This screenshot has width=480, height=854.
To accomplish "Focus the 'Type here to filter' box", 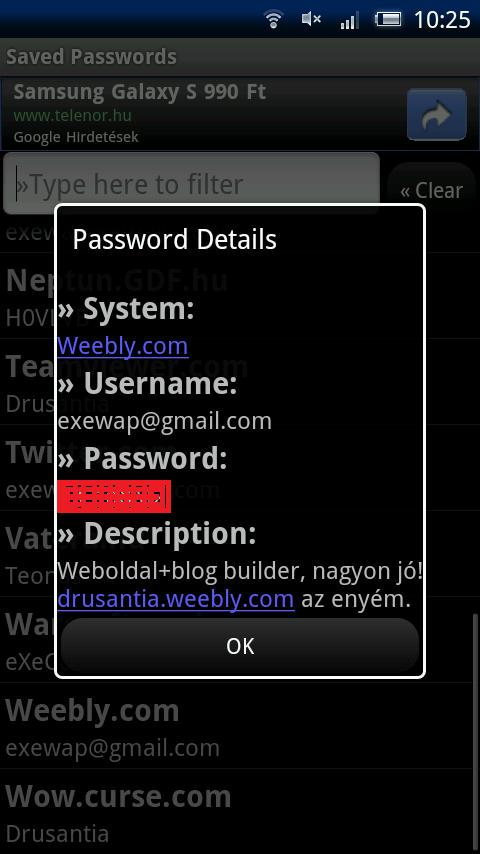I will coord(191,184).
